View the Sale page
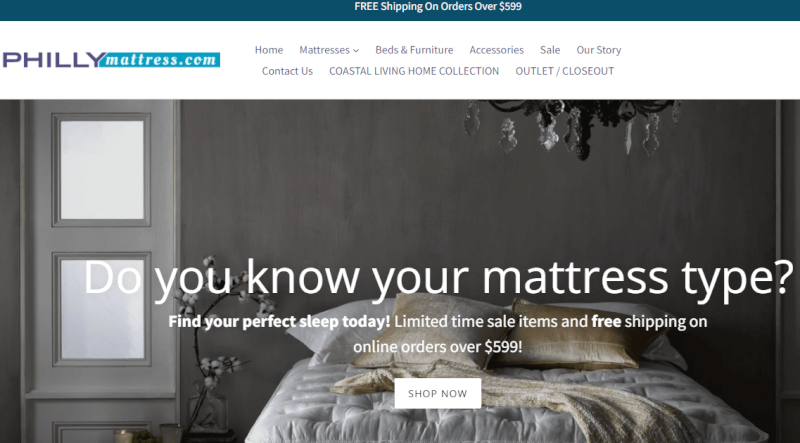 550,50
